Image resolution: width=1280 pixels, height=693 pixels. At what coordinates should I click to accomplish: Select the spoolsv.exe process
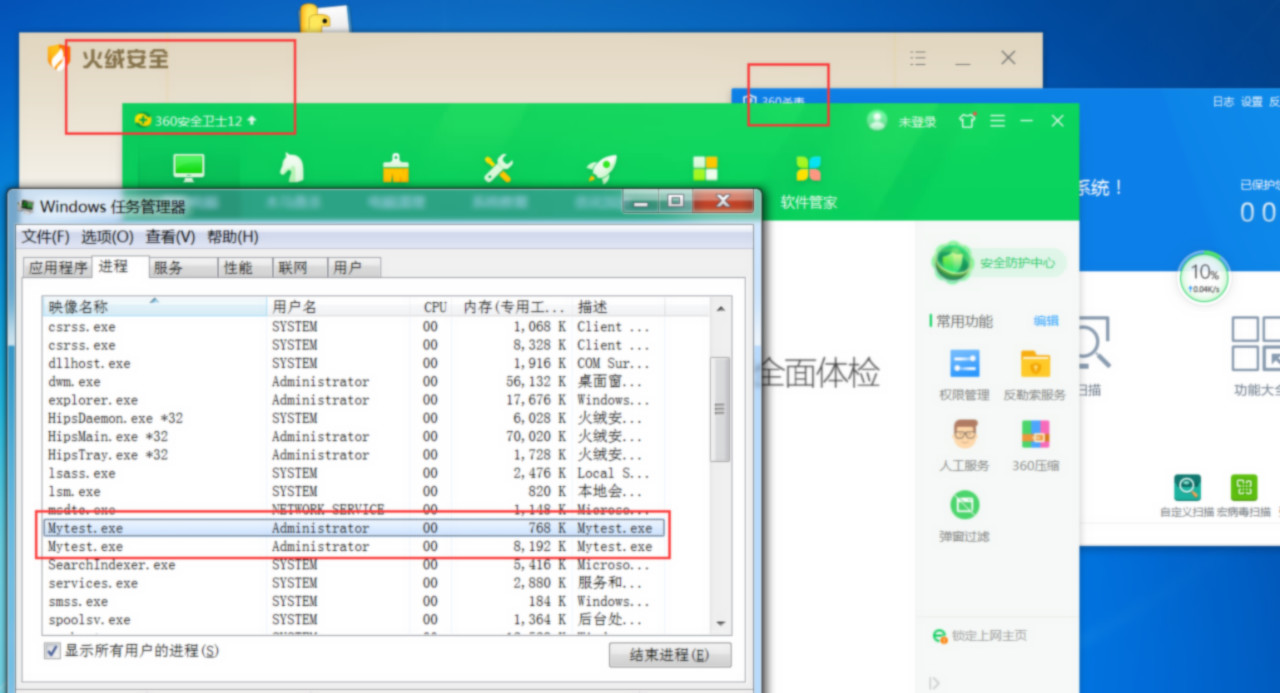355,620
